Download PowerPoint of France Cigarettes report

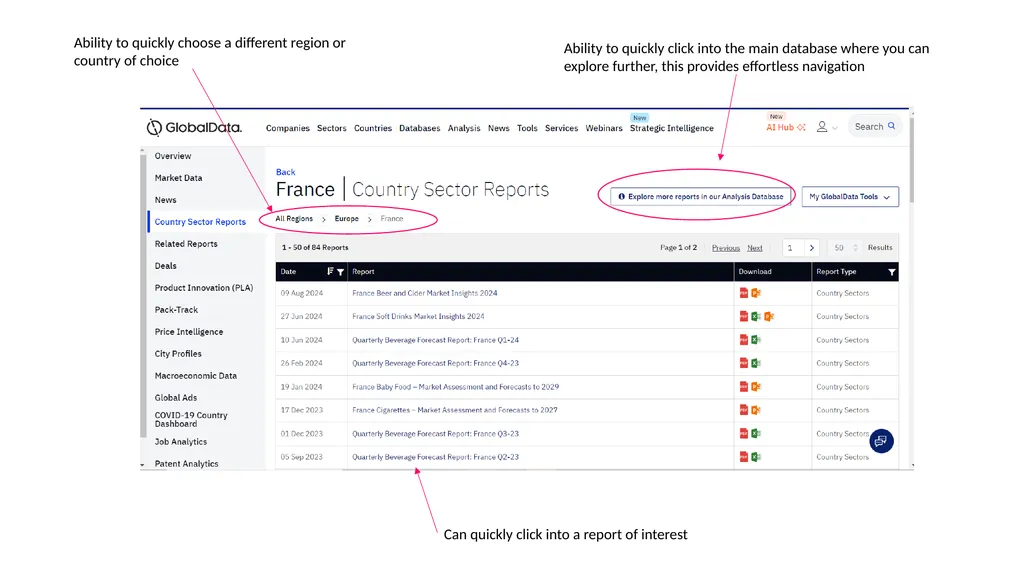pos(756,410)
